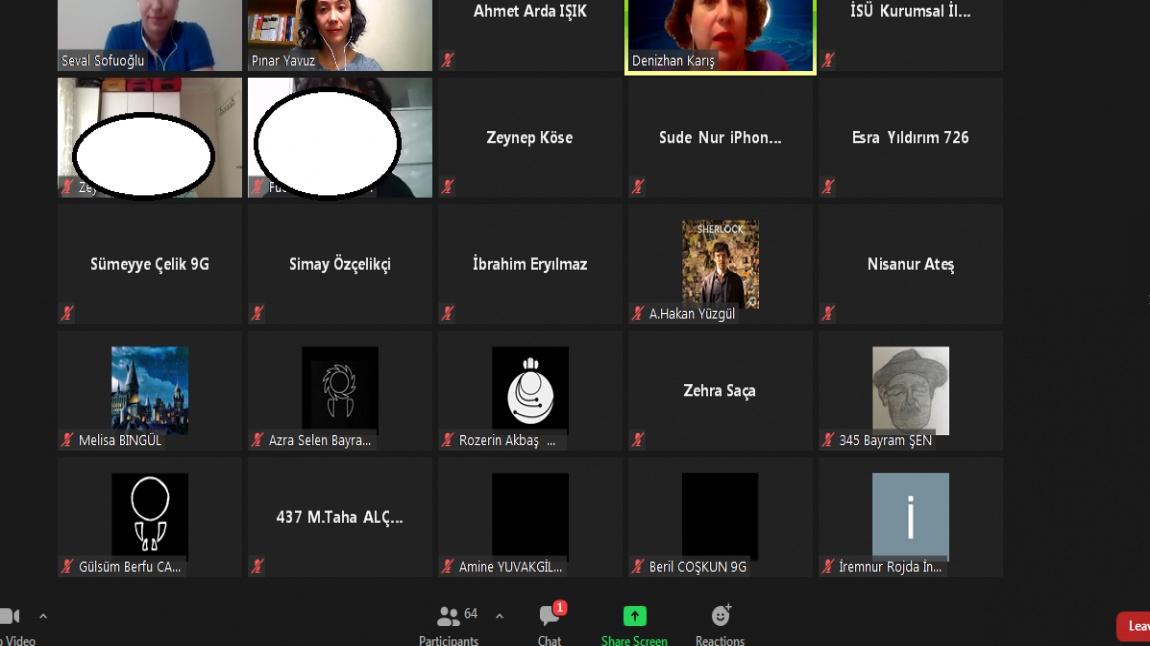The width and height of the screenshot is (1150, 646).
Task: Click the İbrahim Eryılmaz participant tile
Action: 530,264
